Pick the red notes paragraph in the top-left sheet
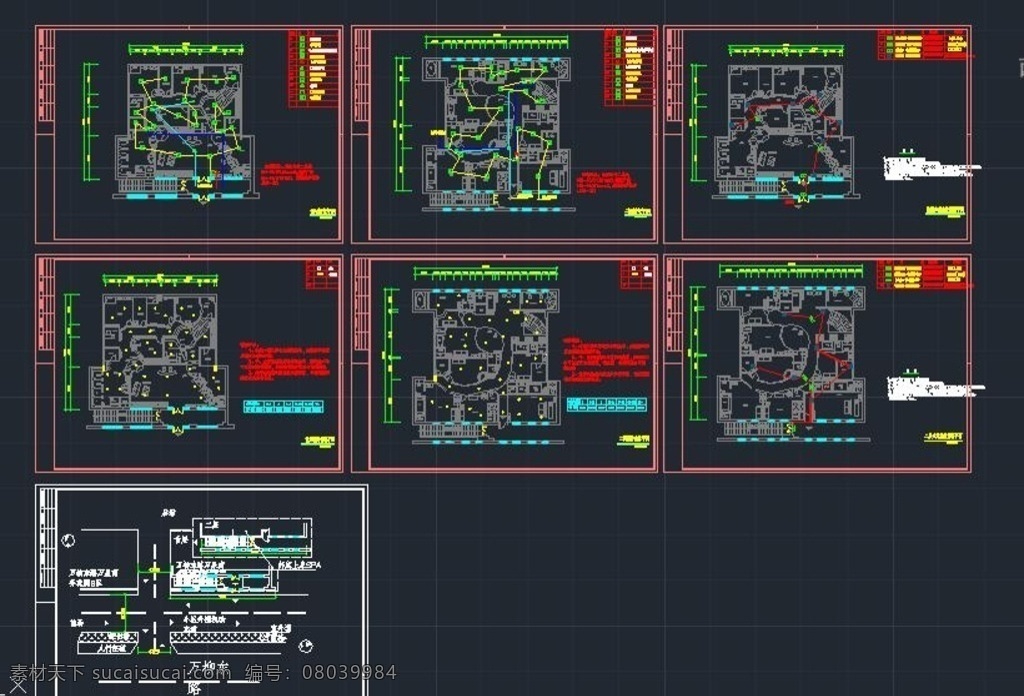Image resolution: width=1024 pixels, height=696 pixels. [291, 176]
